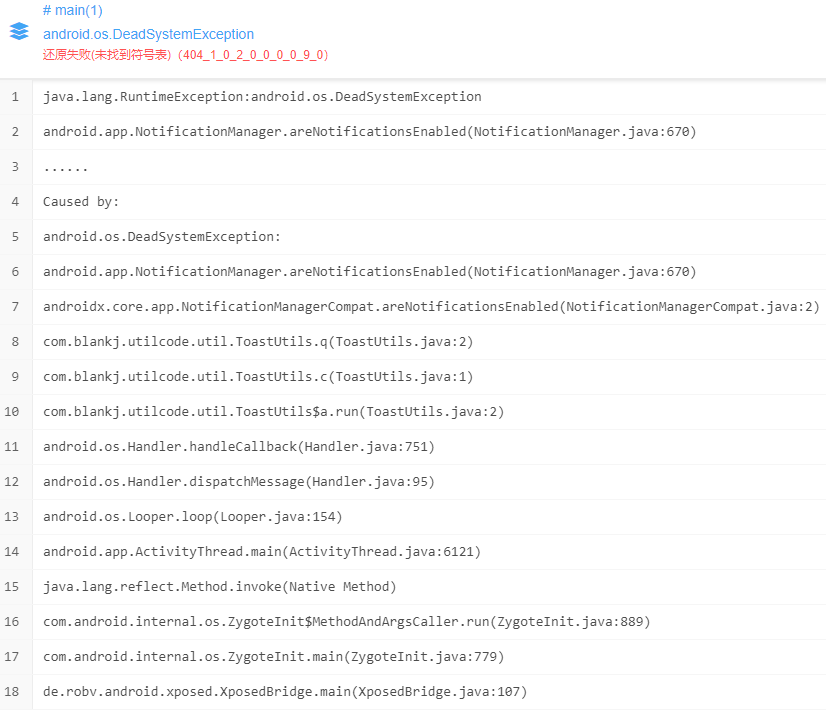Expand the collapsed "......" stack frames
The width and height of the screenshot is (826, 714).
tap(65, 166)
